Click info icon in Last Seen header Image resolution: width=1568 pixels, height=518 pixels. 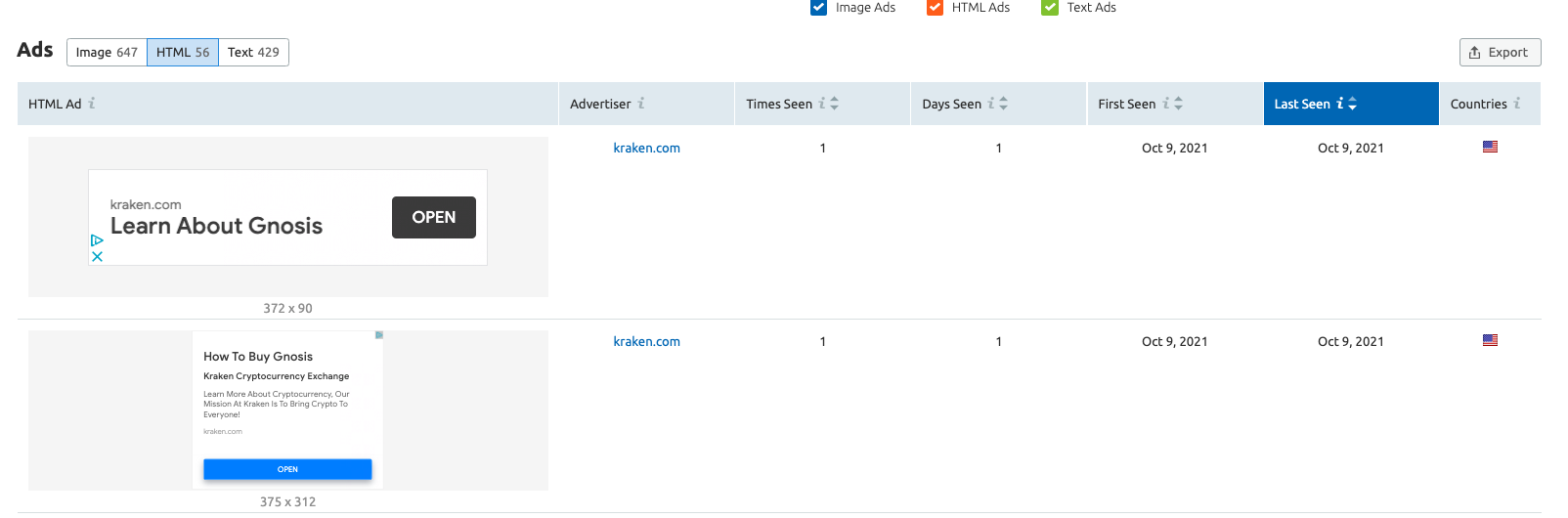pos(1340,103)
